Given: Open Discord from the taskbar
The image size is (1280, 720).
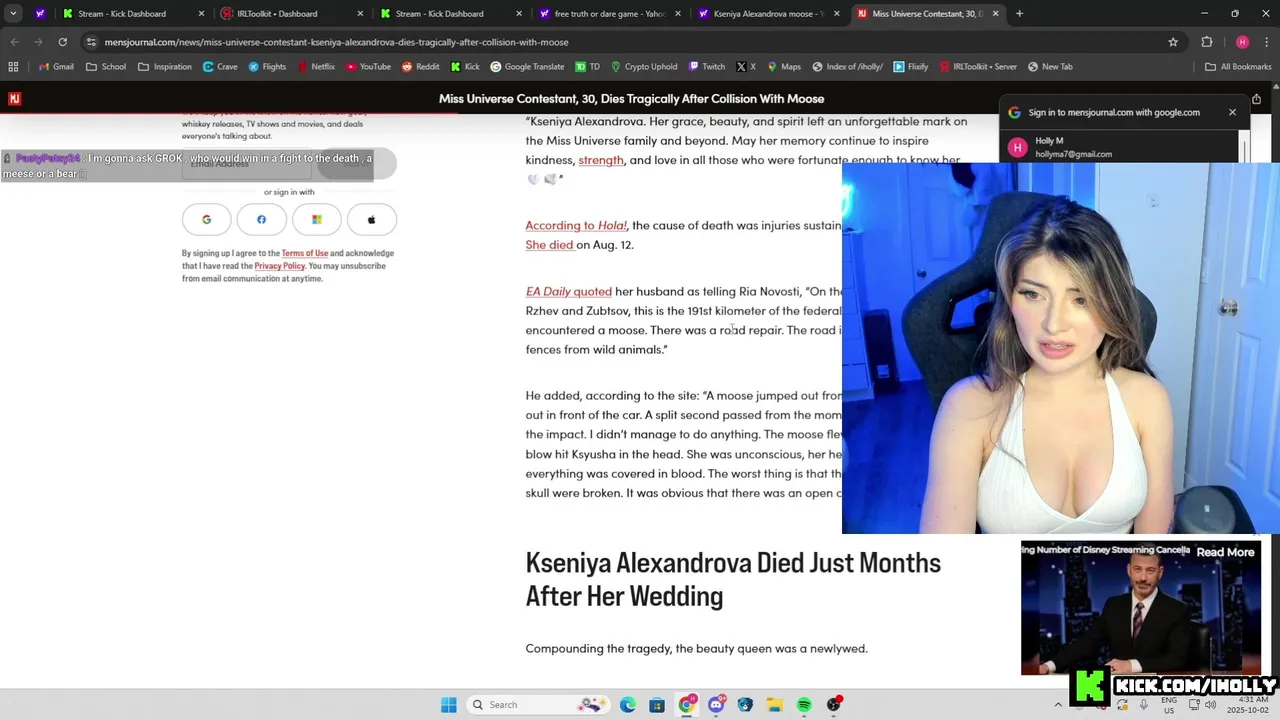Looking at the screenshot, I should coord(716,705).
